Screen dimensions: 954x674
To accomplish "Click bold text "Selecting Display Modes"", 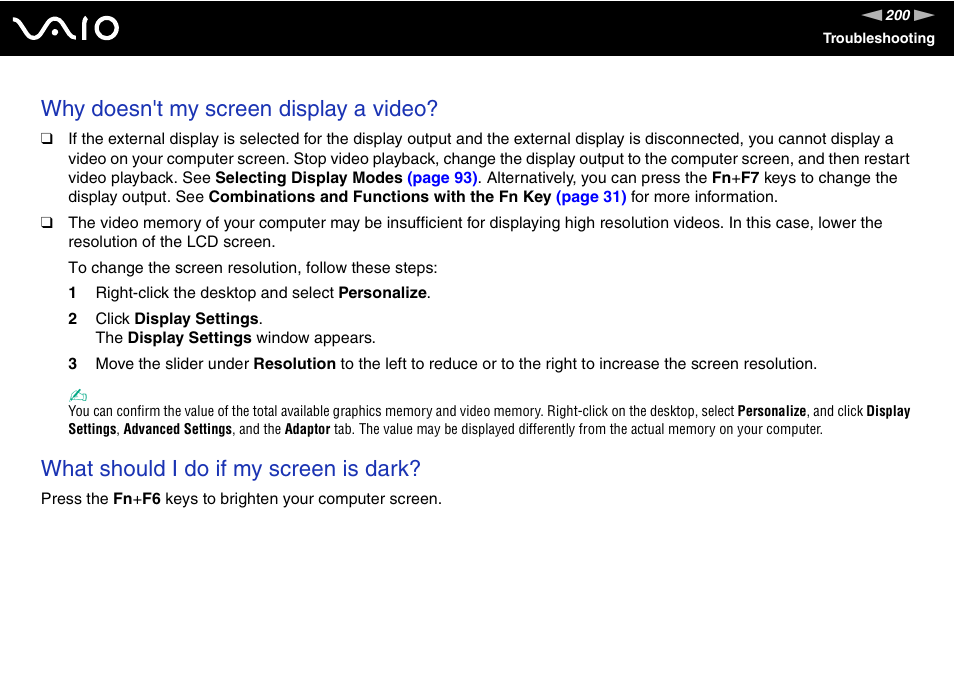I will [x=308, y=178].
